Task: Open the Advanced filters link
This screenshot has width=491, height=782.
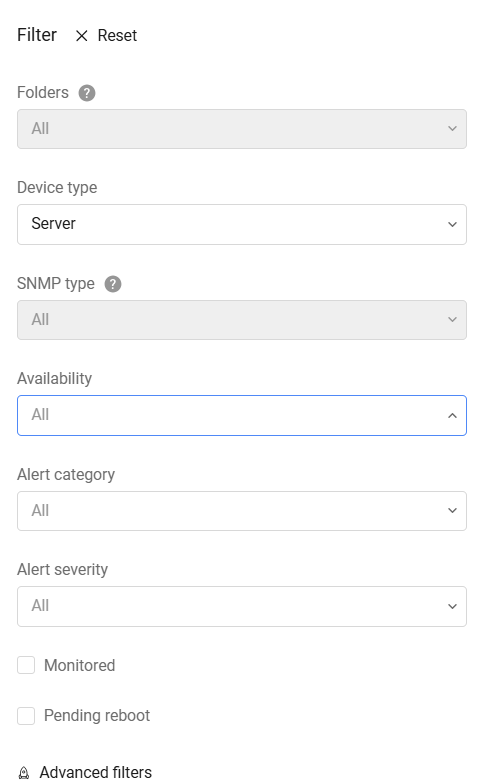Action: tap(96, 772)
